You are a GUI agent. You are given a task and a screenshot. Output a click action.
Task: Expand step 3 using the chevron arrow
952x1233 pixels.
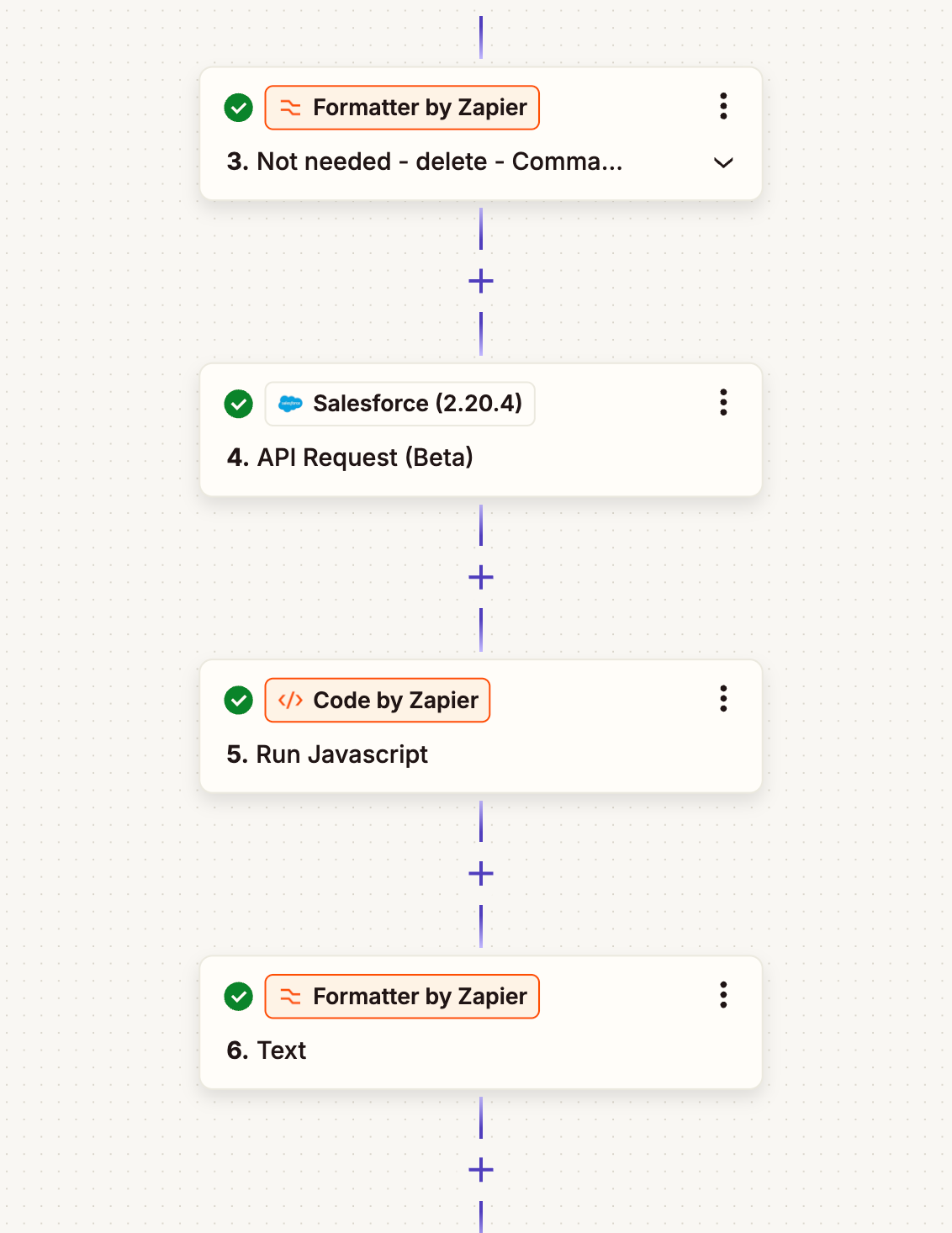(x=723, y=162)
